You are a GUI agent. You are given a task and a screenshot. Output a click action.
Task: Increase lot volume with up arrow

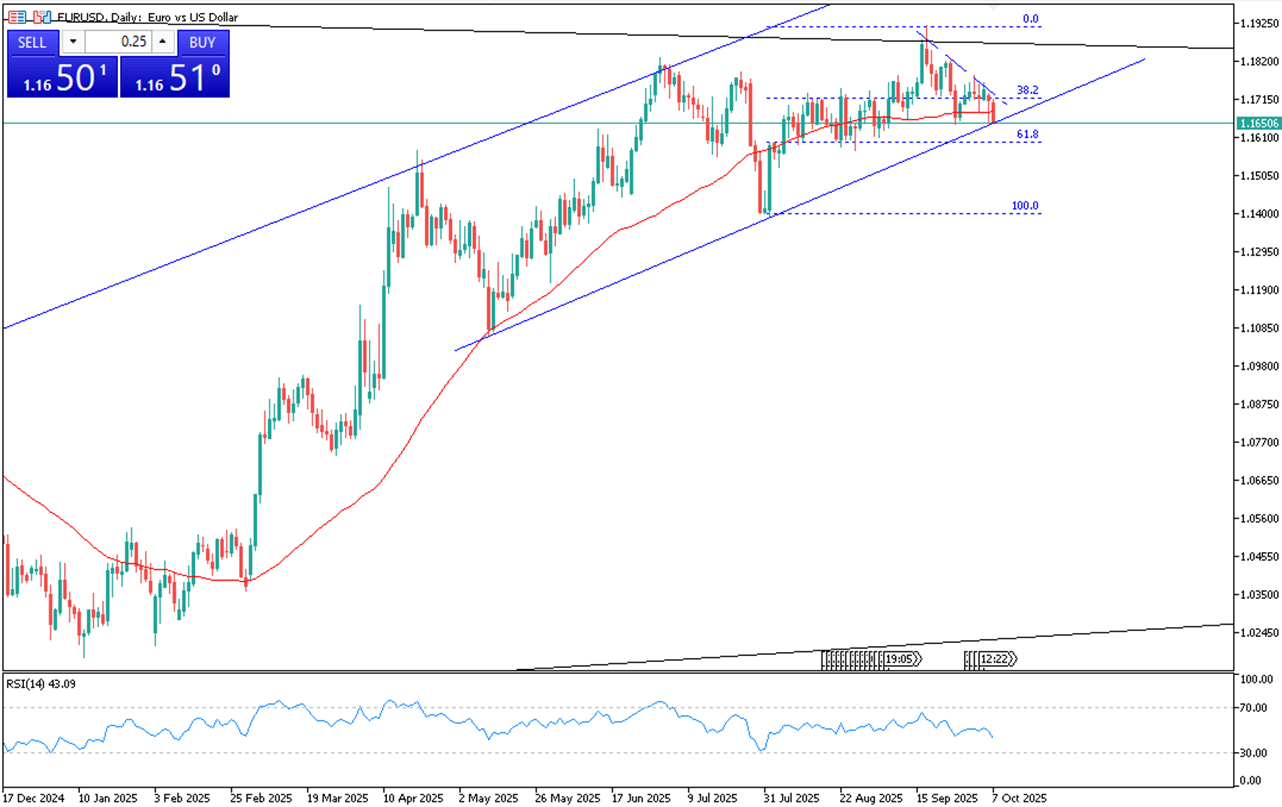pyautogui.click(x=163, y=42)
